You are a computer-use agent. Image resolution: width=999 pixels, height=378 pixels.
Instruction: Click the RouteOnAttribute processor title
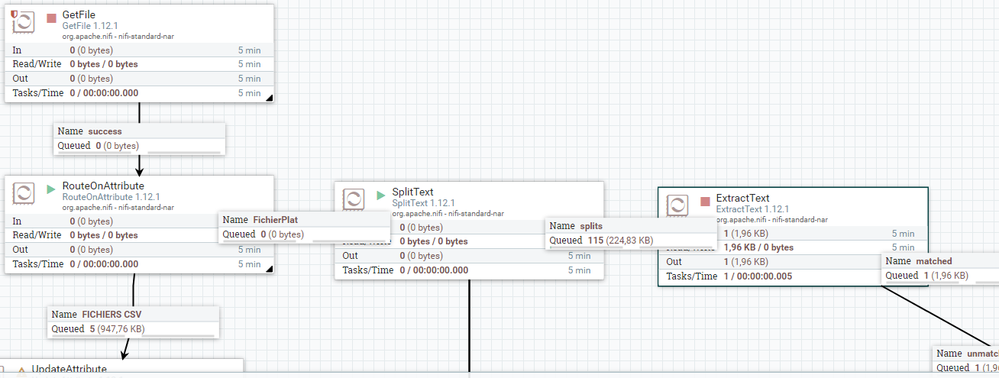click(x=103, y=185)
